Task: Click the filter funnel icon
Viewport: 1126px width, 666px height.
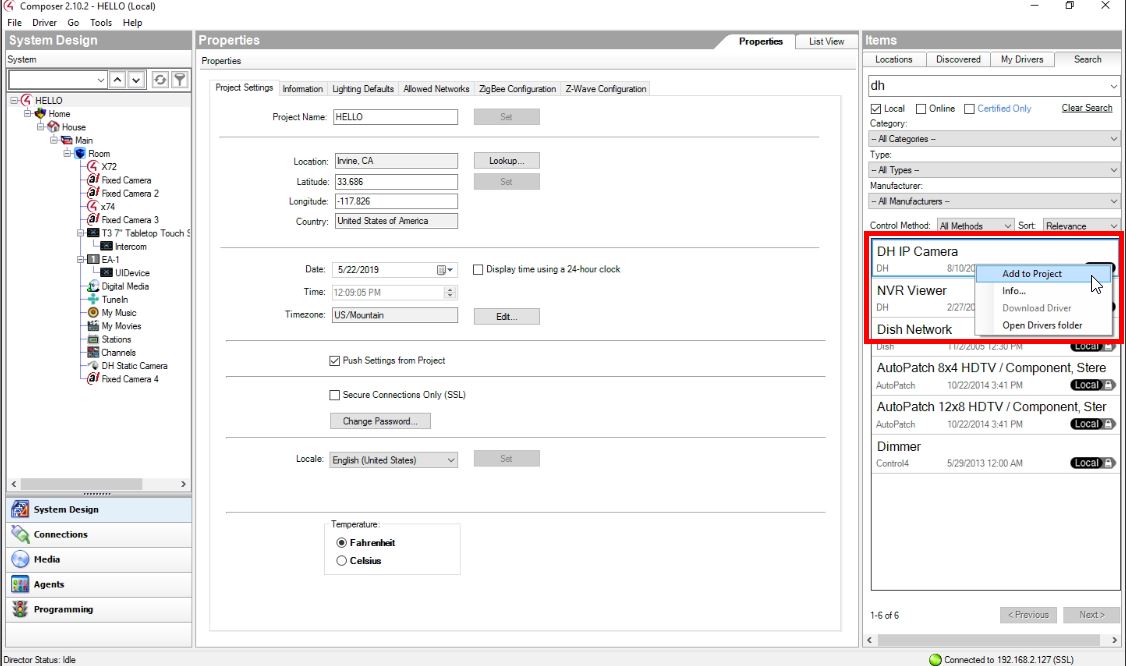Action: click(179, 80)
